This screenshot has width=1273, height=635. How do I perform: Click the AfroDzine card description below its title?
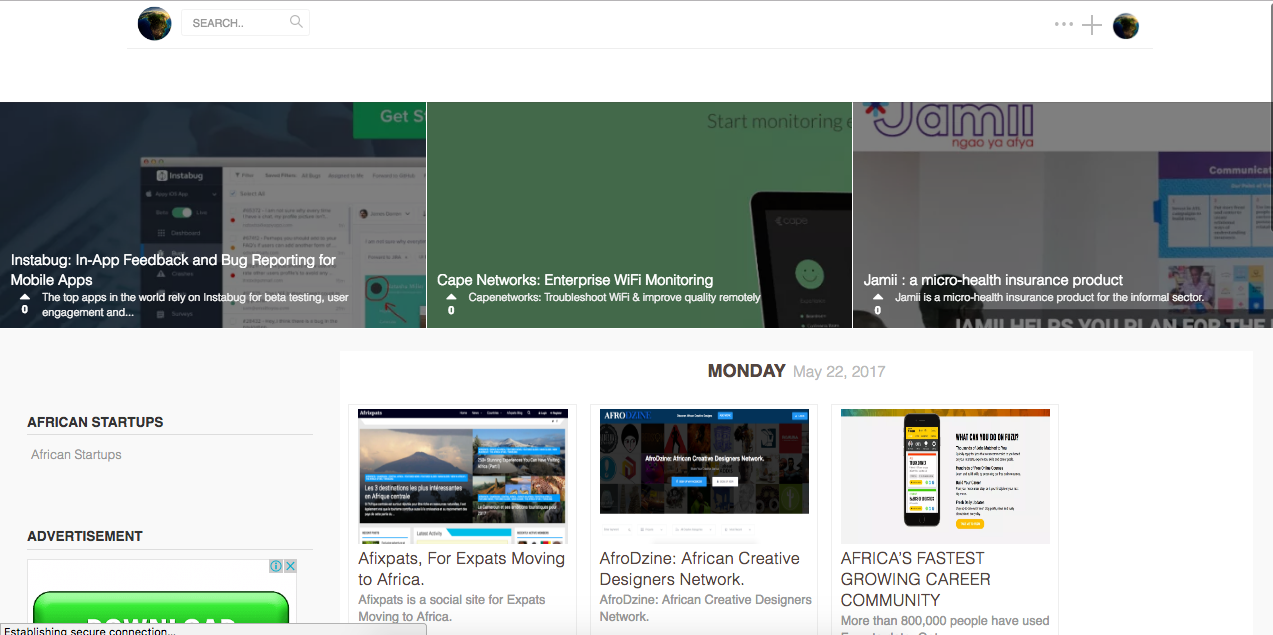[705, 608]
